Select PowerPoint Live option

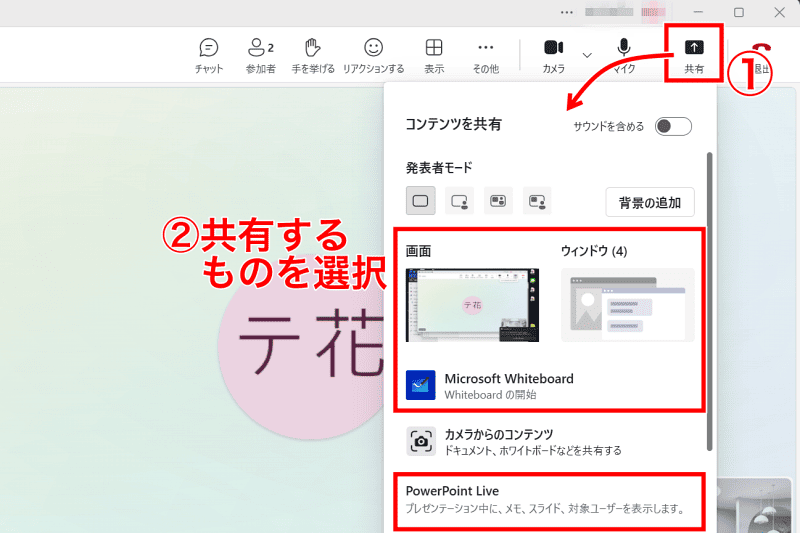pos(545,499)
